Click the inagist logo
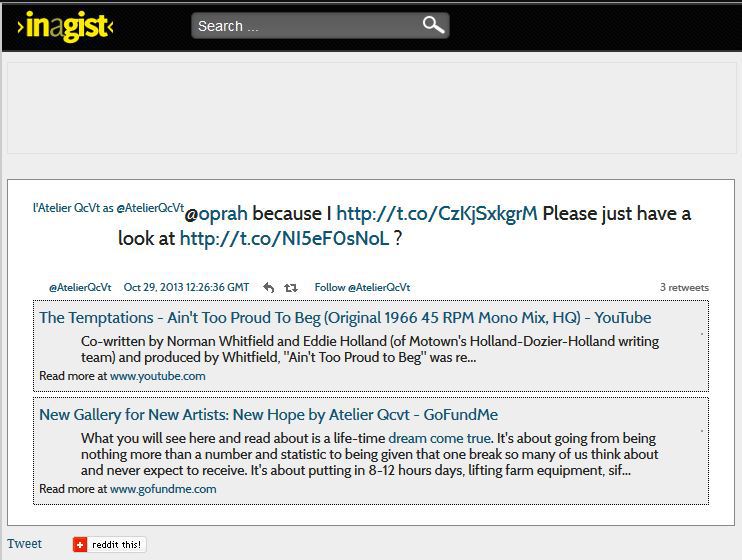742x560 pixels. 65,26
